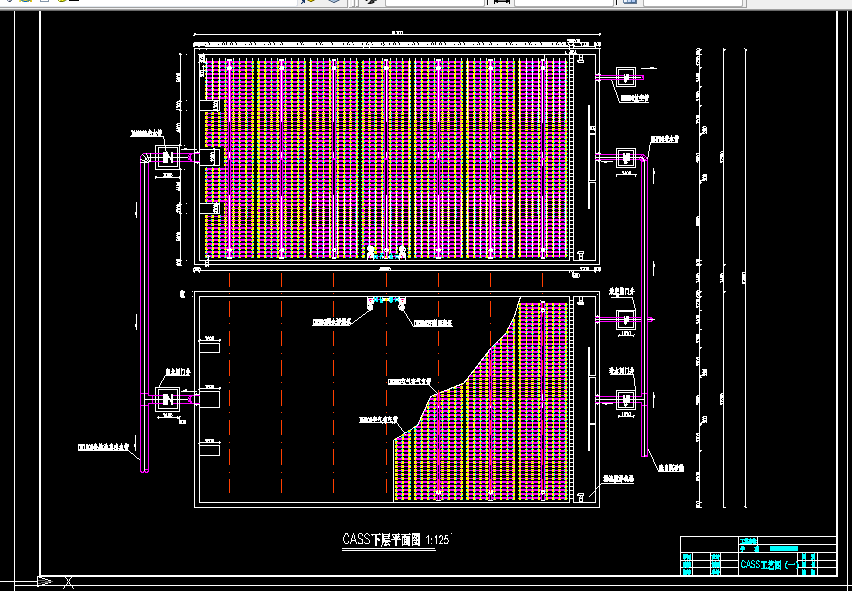Select the drawing title "CASS下层平面图 1:125"
Image resolution: width=852 pixels, height=591 pixels.
click(397, 539)
